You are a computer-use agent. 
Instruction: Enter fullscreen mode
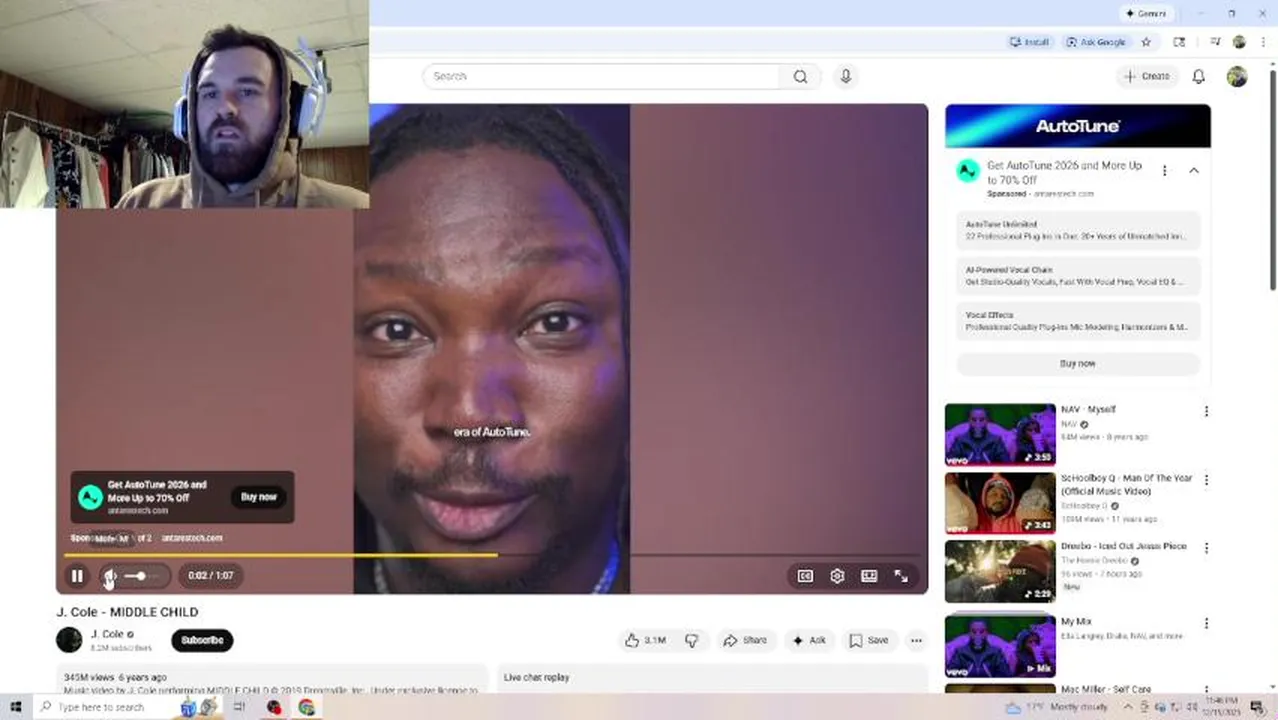pos(901,576)
